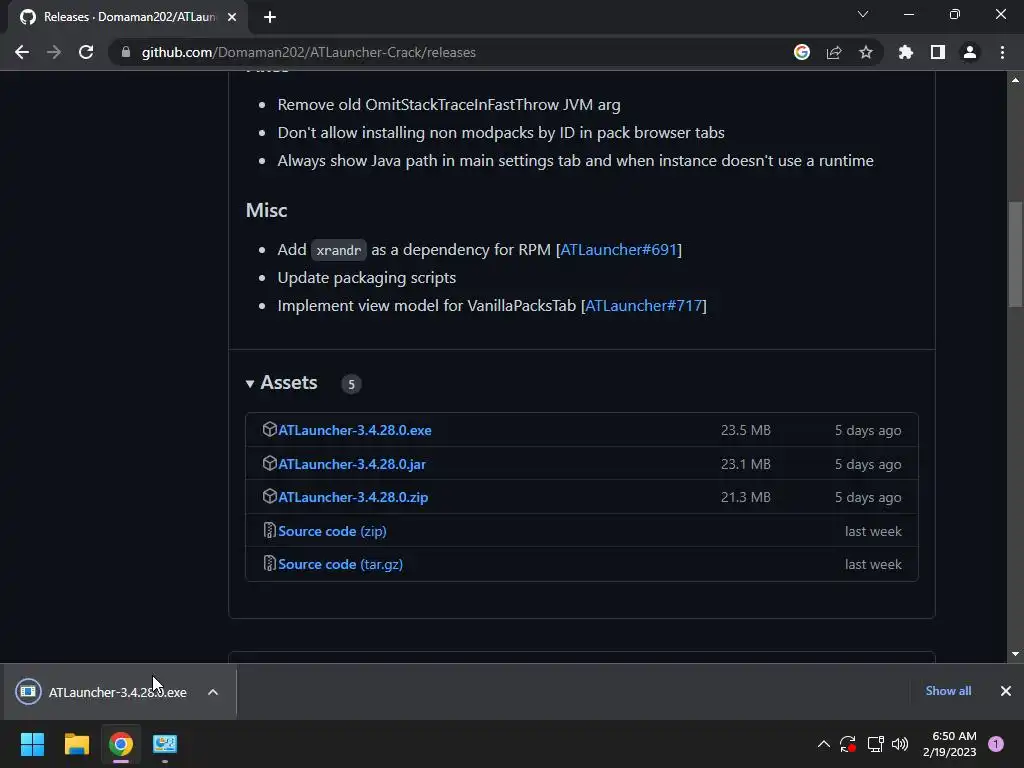Bookmark this page with star icon
This screenshot has height=768, width=1024.
coord(866,52)
